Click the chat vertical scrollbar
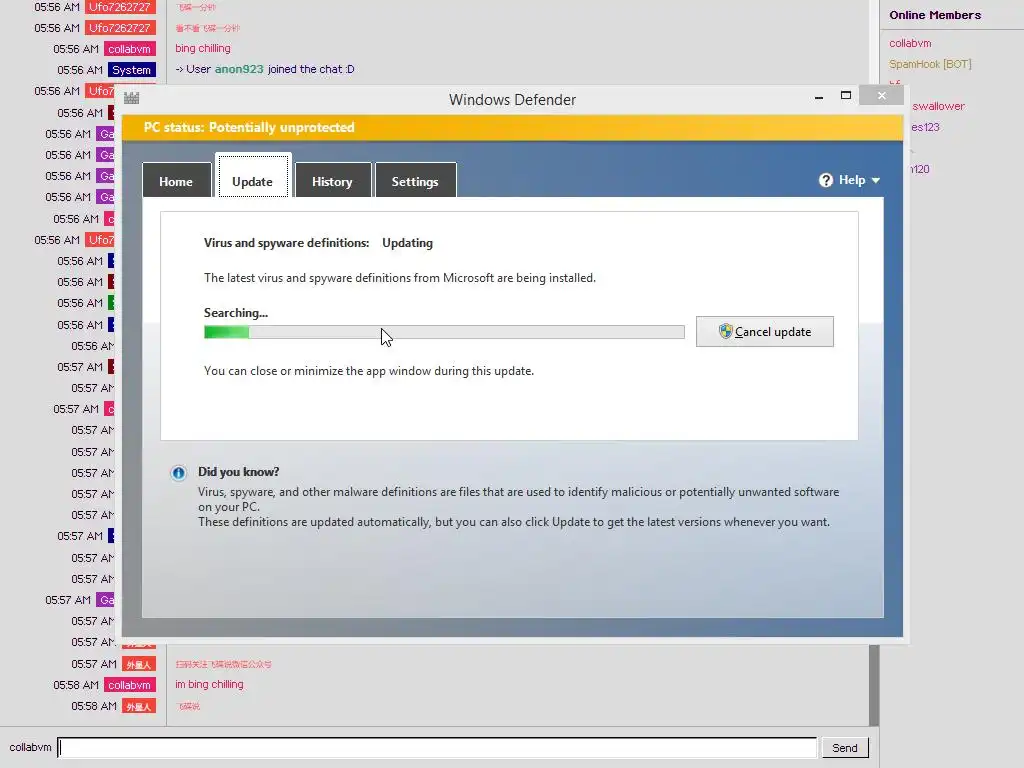1024x768 pixels. coord(874,685)
